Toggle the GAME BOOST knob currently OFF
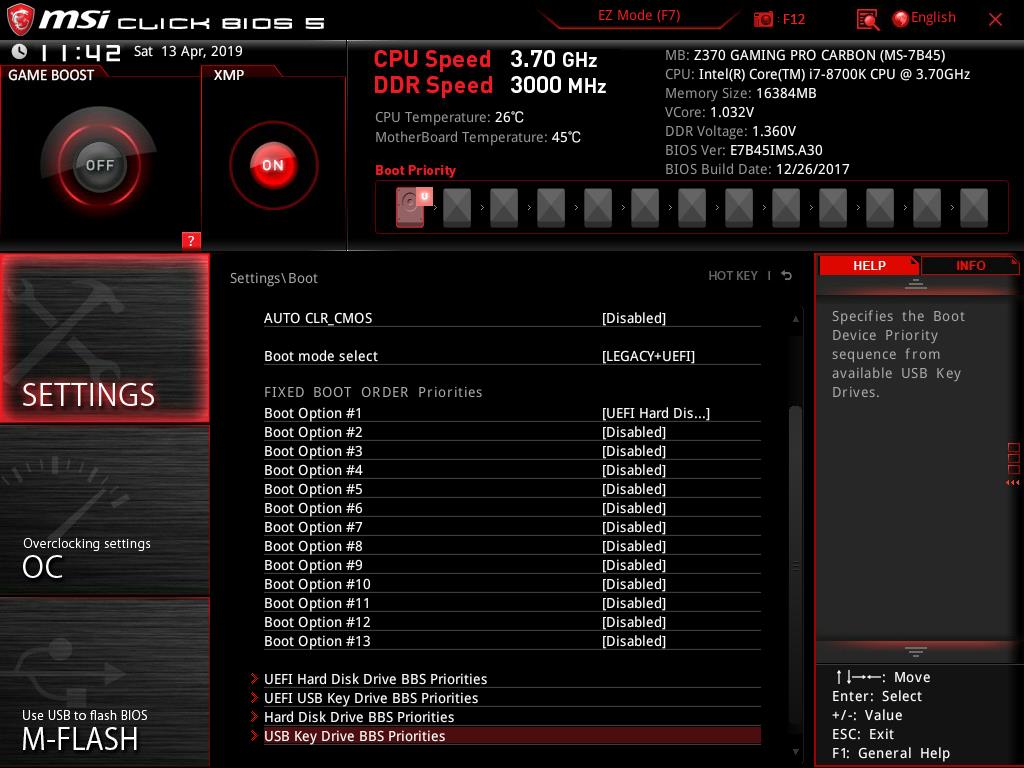The width and height of the screenshot is (1024, 768). tap(99, 165)
